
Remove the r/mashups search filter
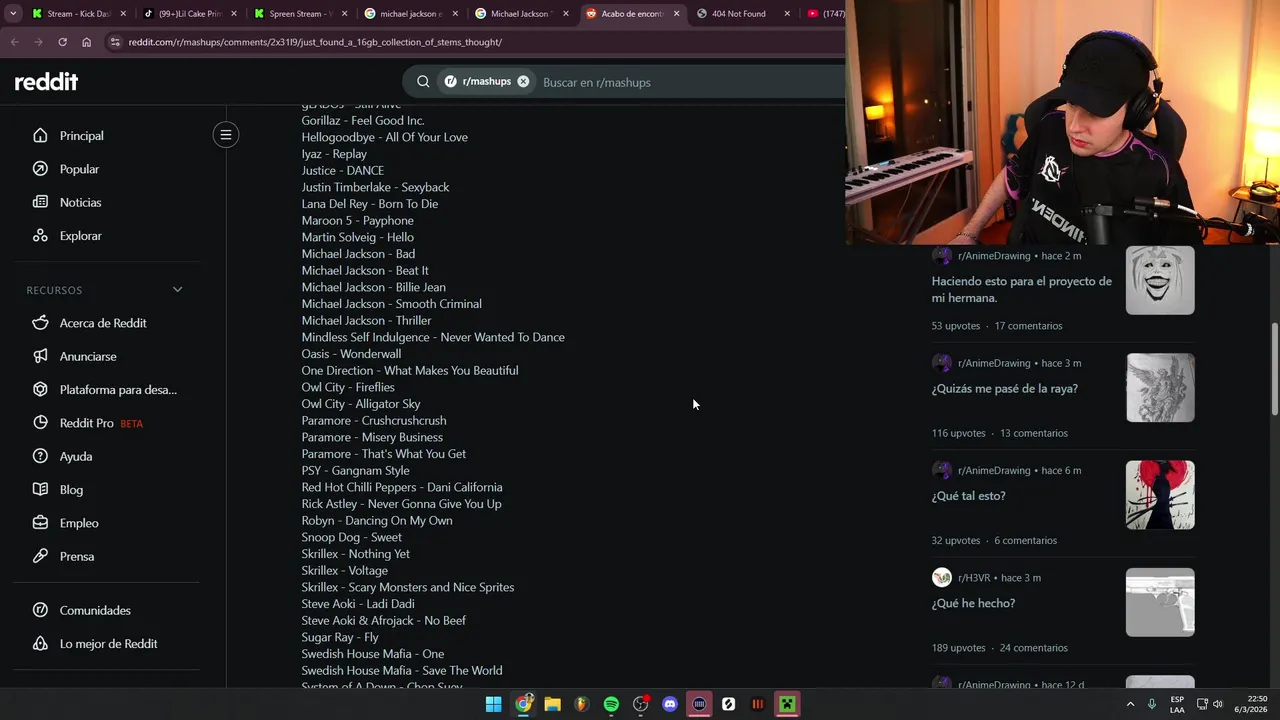[x=523, y=82]
